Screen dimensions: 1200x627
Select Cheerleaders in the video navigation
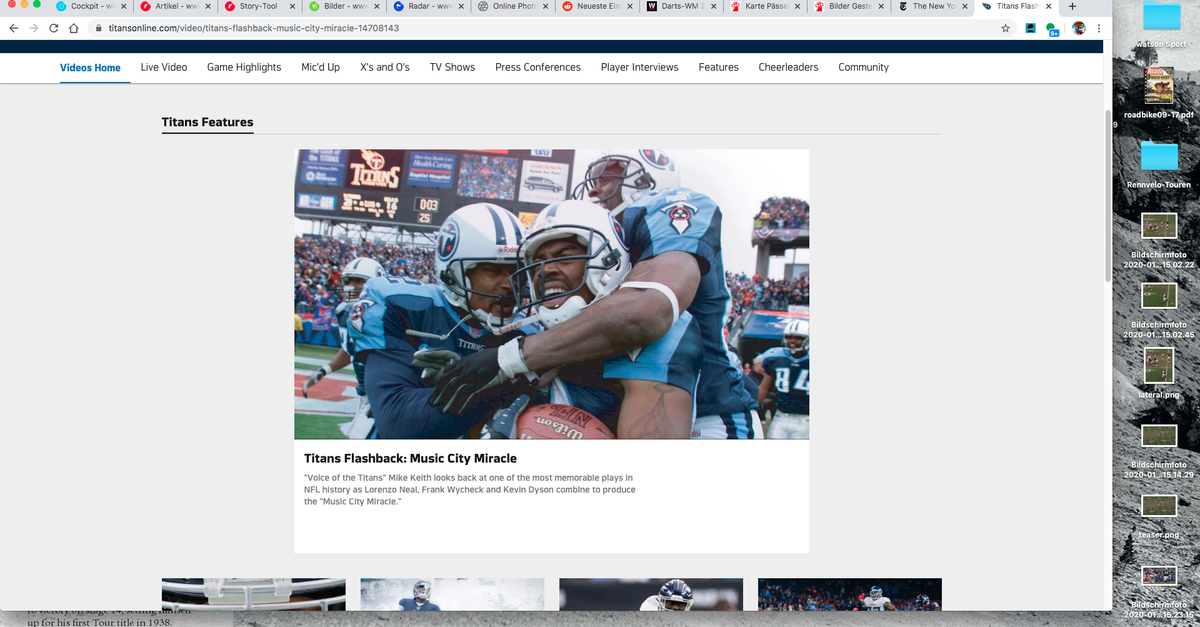point(788,67)
